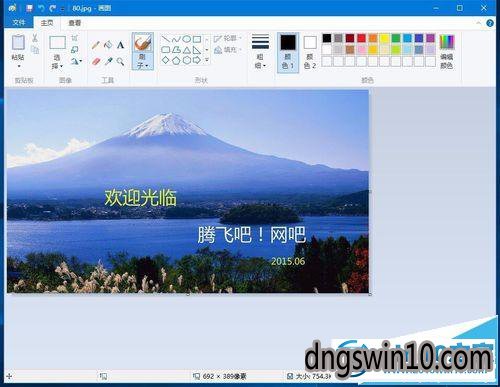The image size is (500, 387).
Task: Click the Undo arrow in the title bar
Action: click(41, 8)
